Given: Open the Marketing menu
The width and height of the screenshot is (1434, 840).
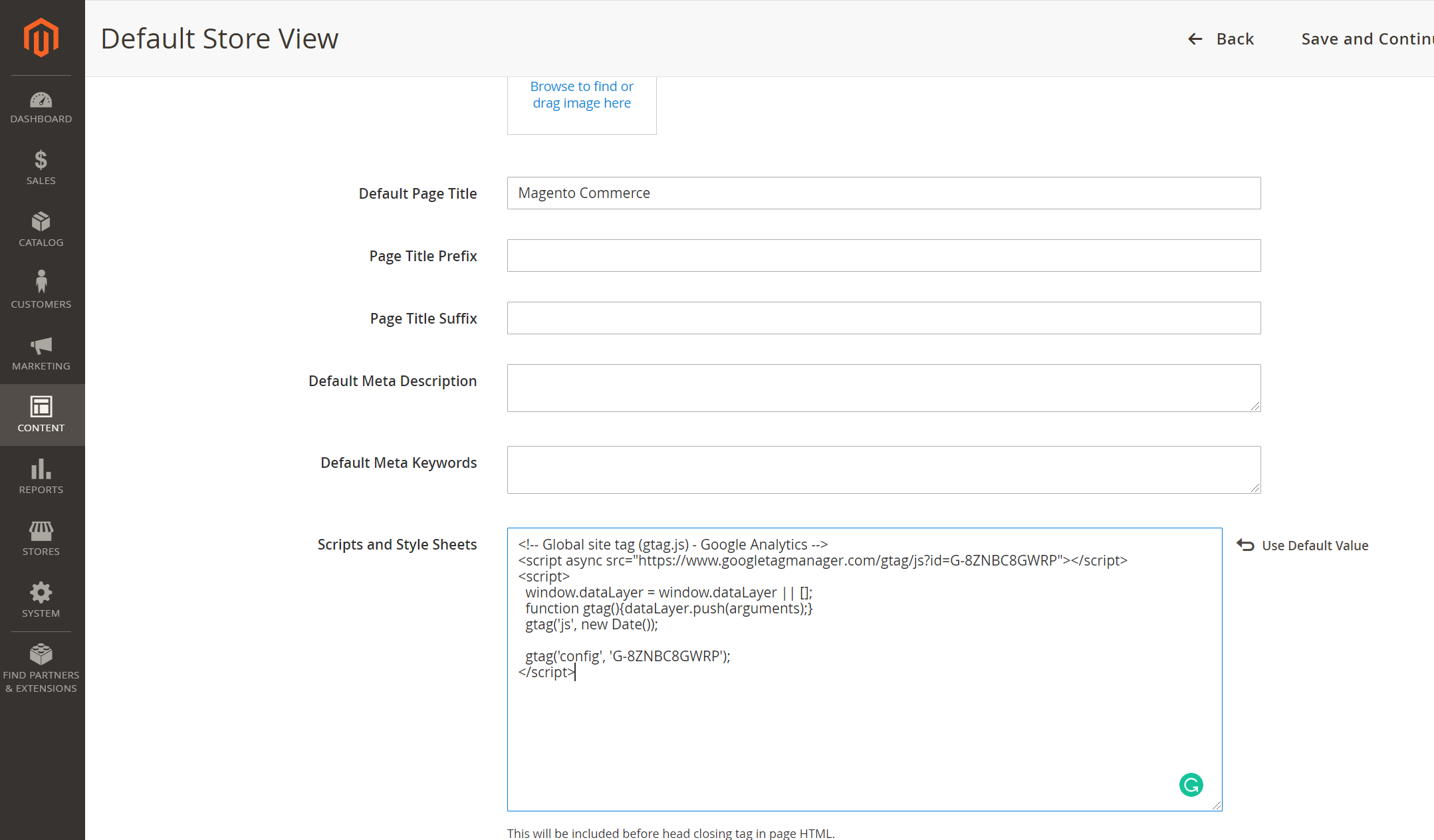Looking at the screenshot, I should click(x=41, y=353).
